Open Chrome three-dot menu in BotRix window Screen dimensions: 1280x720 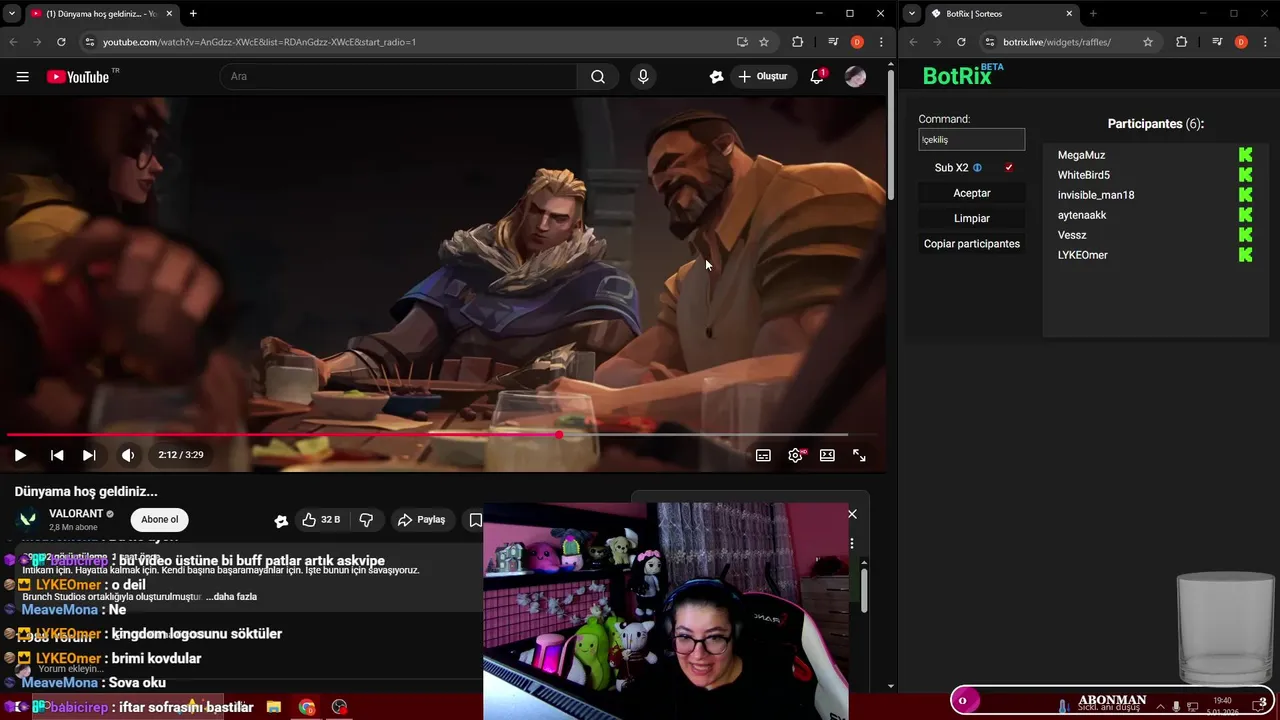(x=1266, y=42)
